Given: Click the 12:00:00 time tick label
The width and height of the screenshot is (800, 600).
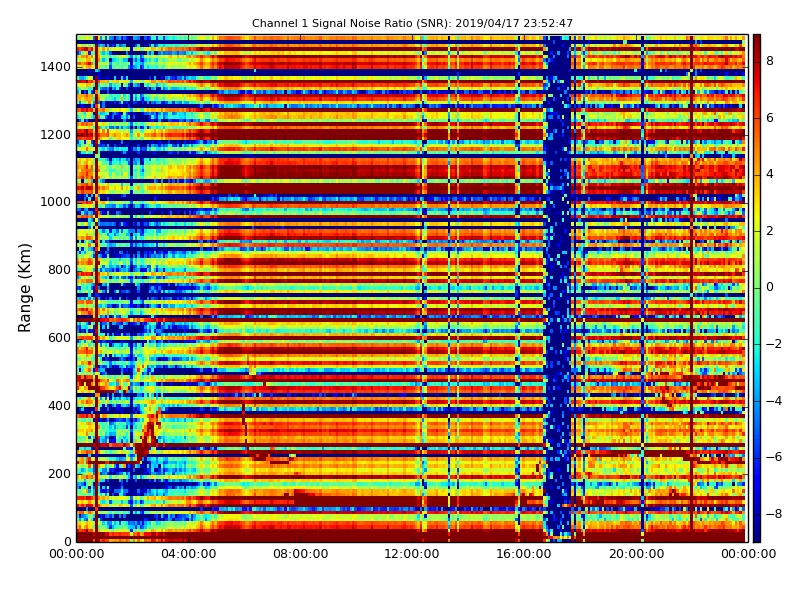Looking at the screenshot, I should click(412, 554).
